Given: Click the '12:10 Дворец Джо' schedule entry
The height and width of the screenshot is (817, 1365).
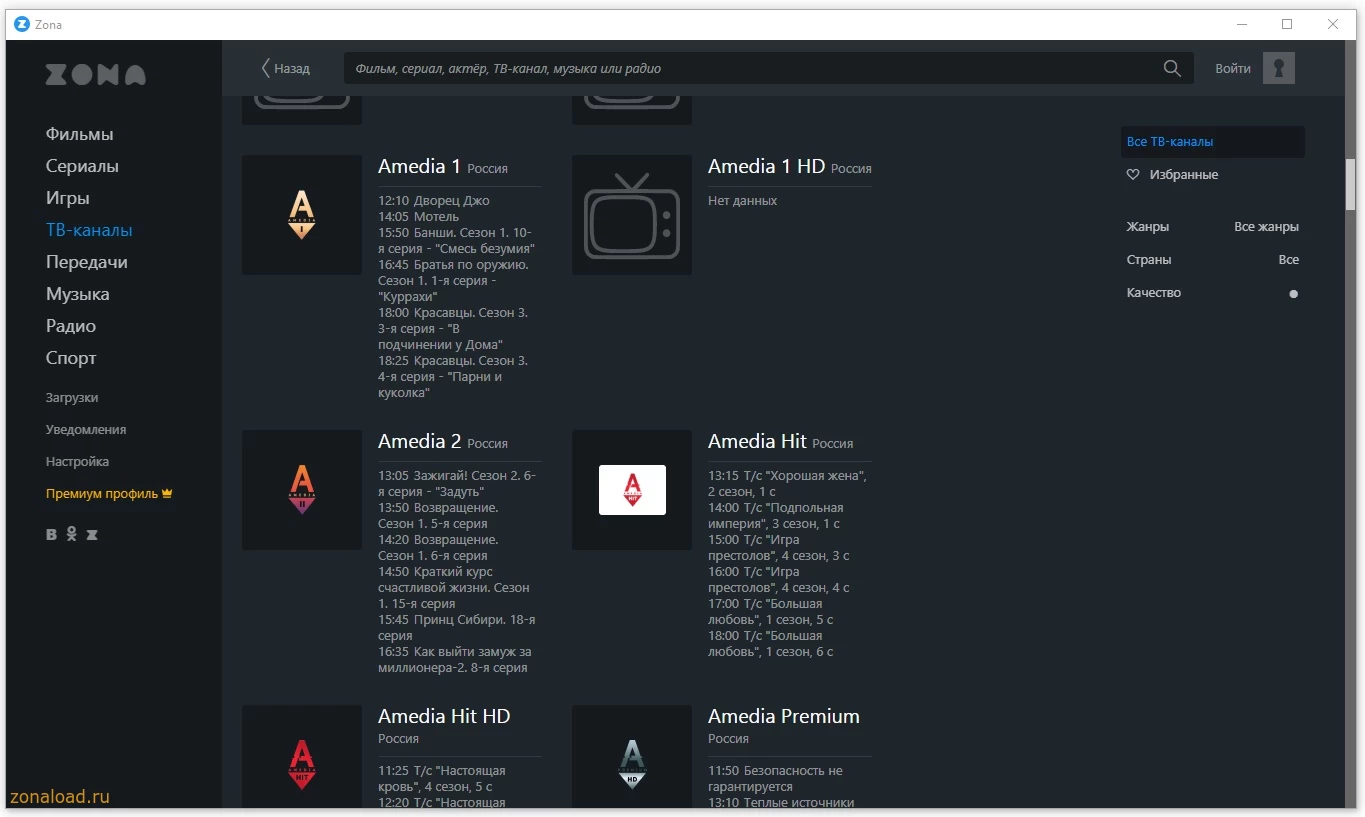Looking at the screenshot, I should click(434, 201).
